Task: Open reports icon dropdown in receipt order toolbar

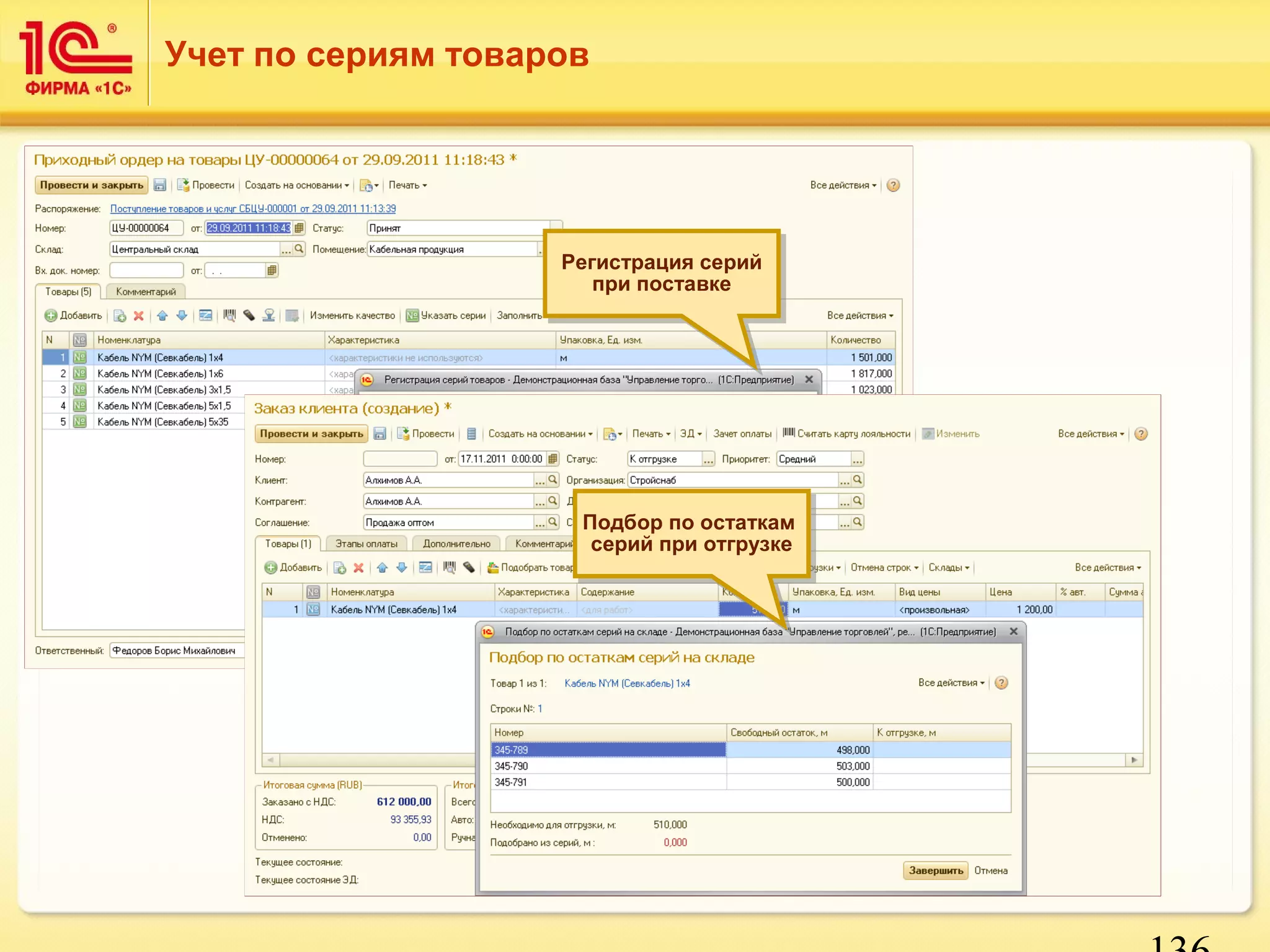Action: point(369,185)
